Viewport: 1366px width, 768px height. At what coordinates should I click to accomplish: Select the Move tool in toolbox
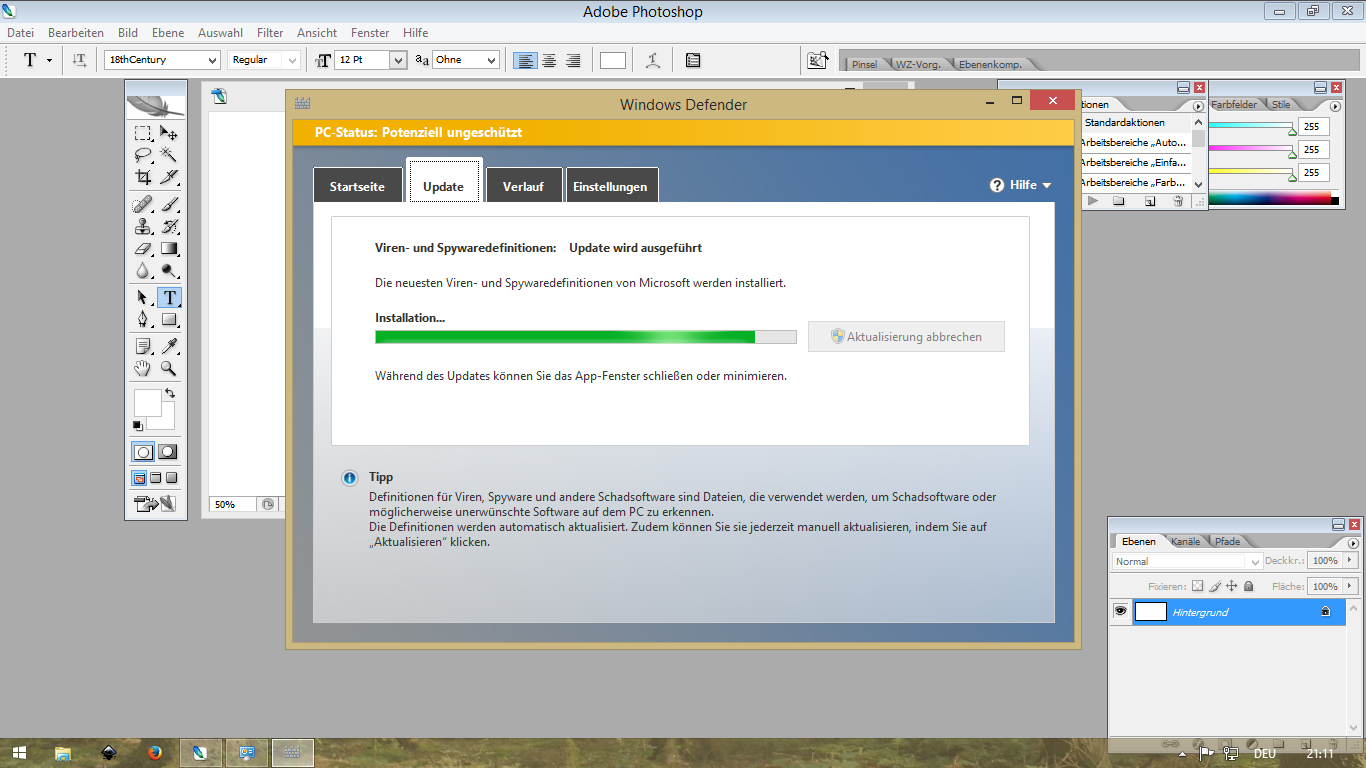[x=169, y=133]
